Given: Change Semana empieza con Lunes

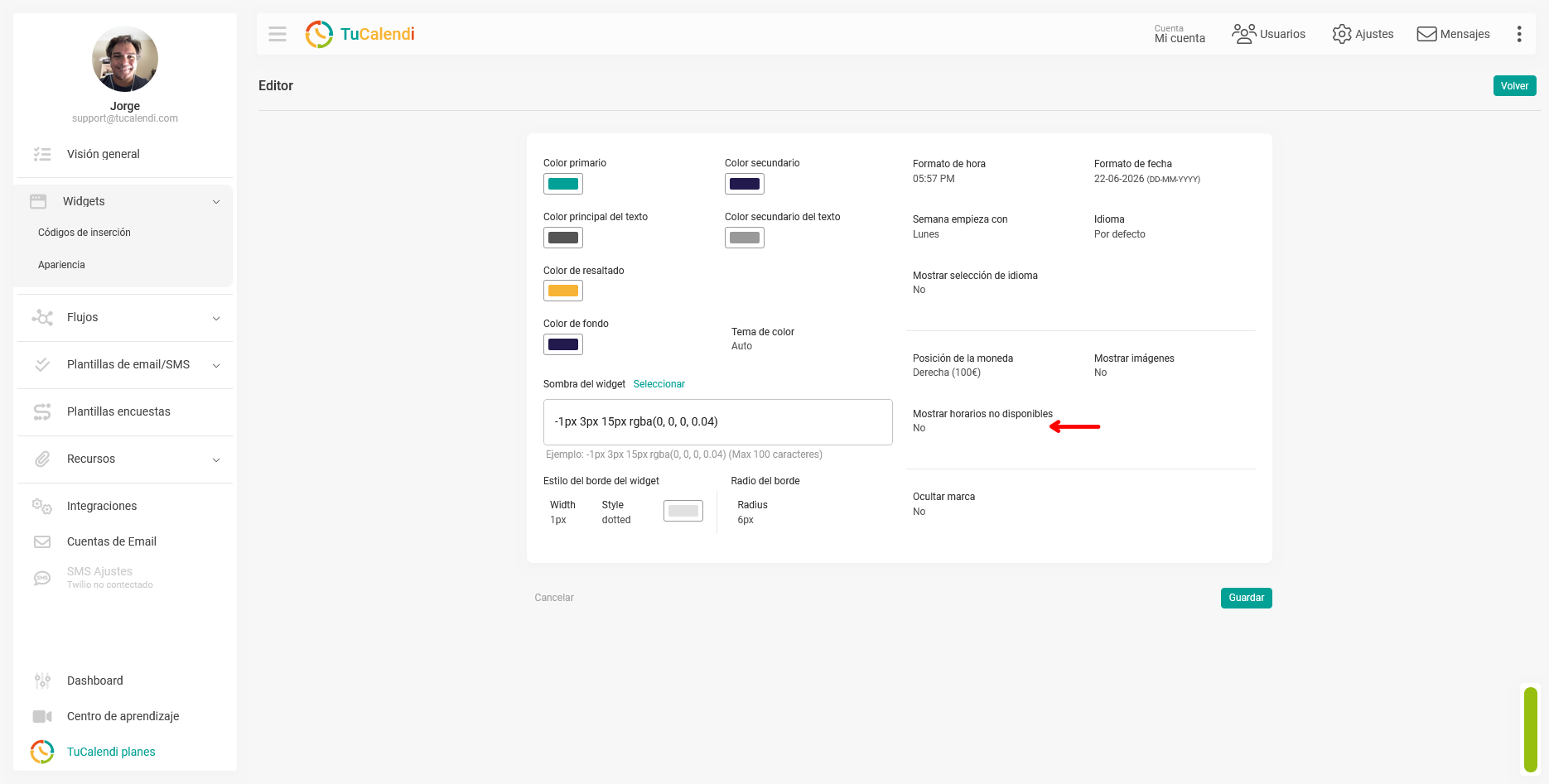Looking at the screenshot, I should [x=926, y=234].
